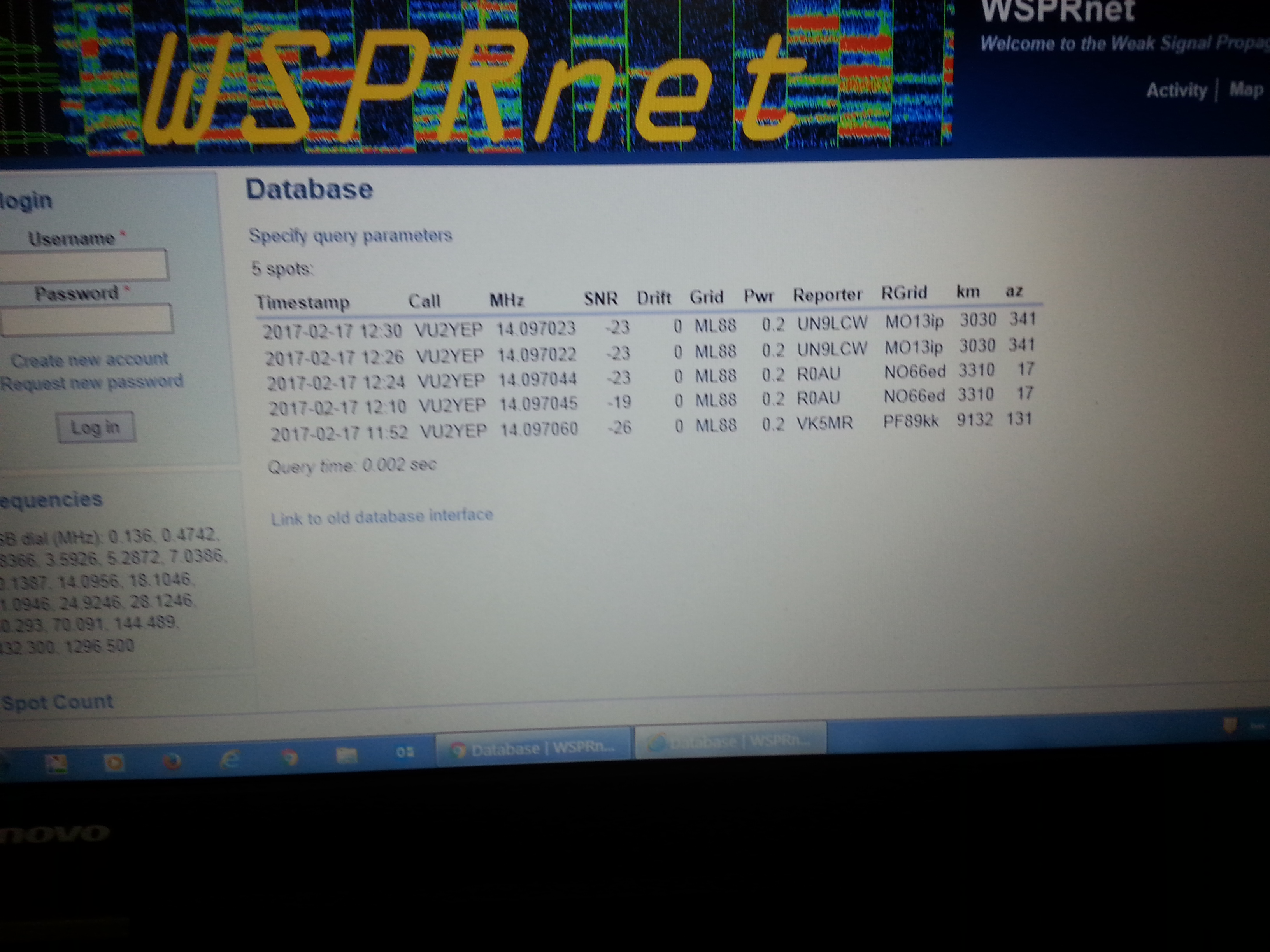Click reporter VK5MR
This screenshot has width=1270, height=952.
click(824, 423)
